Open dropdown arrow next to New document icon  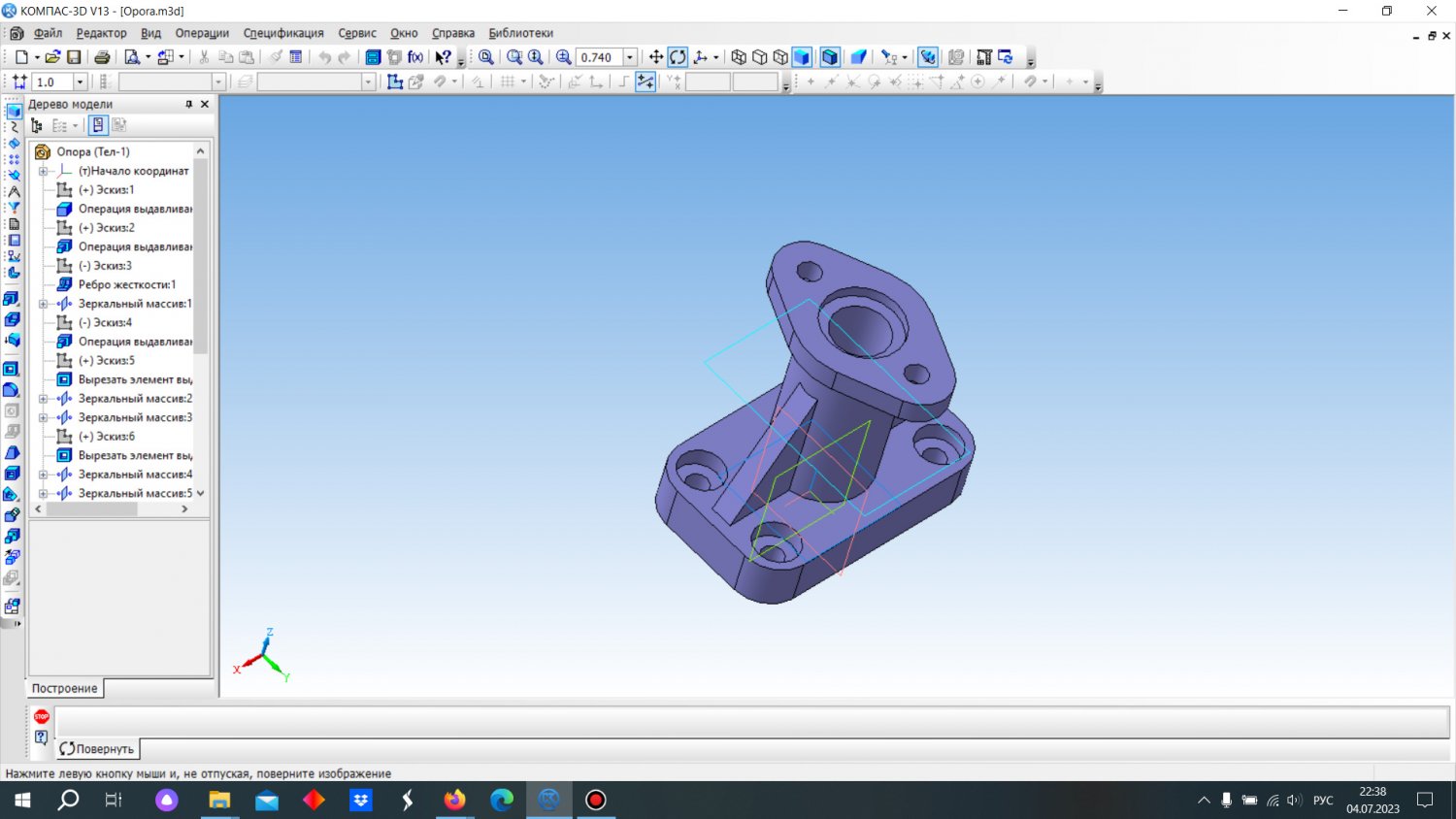click(x=37, y=57)
